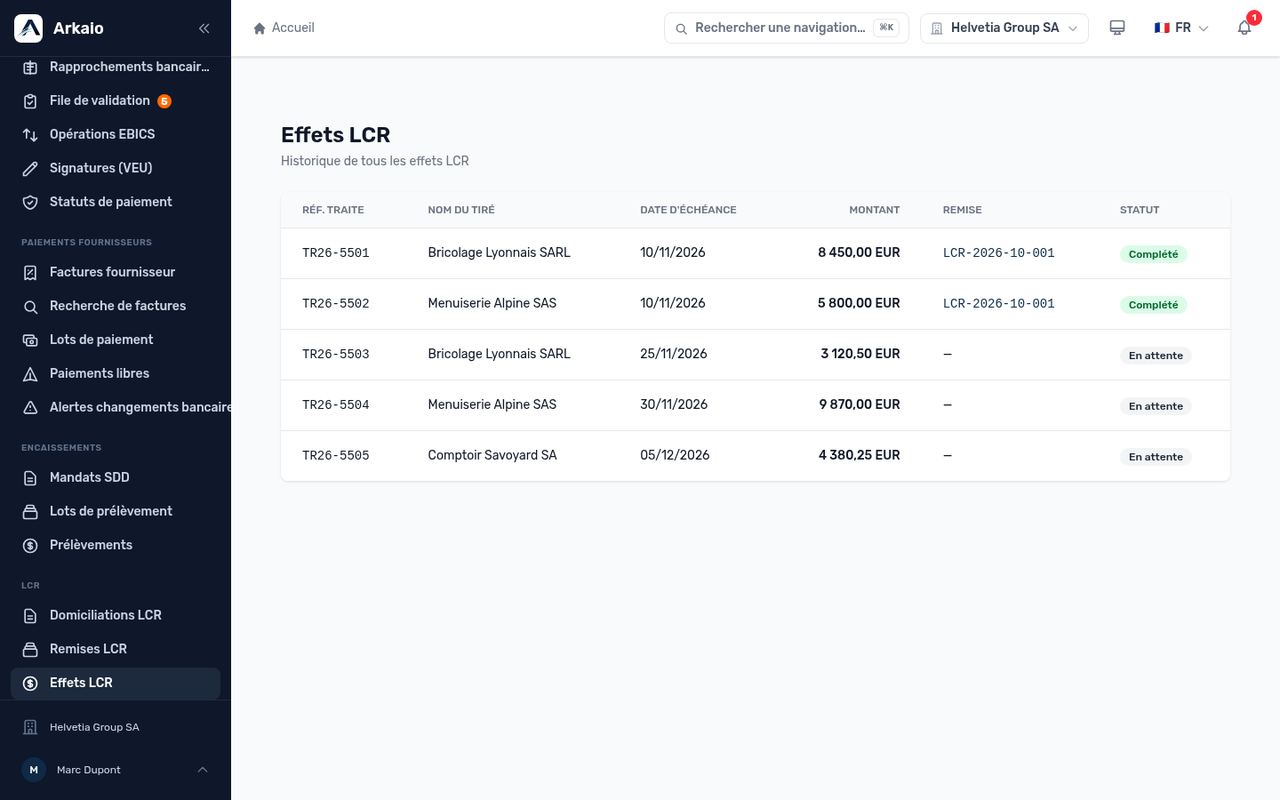Click the Paiements libres warning icon
1280x800 pixels.
(30, 375)
